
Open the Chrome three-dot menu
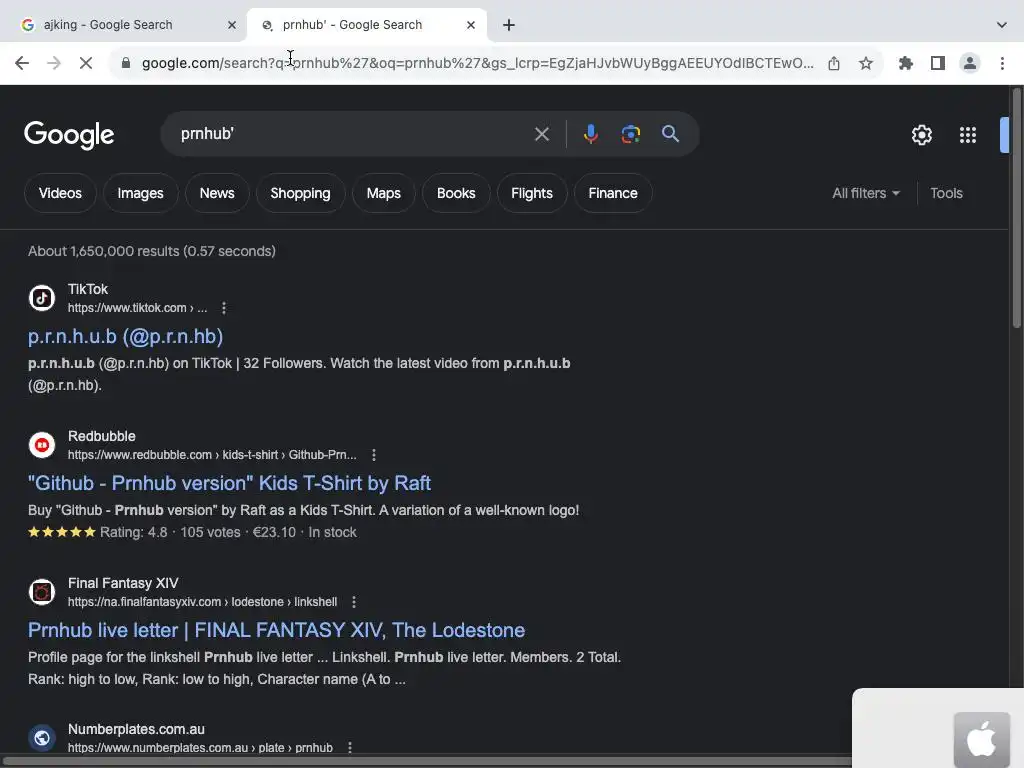pyautogui.click(x=1002, y=63)
